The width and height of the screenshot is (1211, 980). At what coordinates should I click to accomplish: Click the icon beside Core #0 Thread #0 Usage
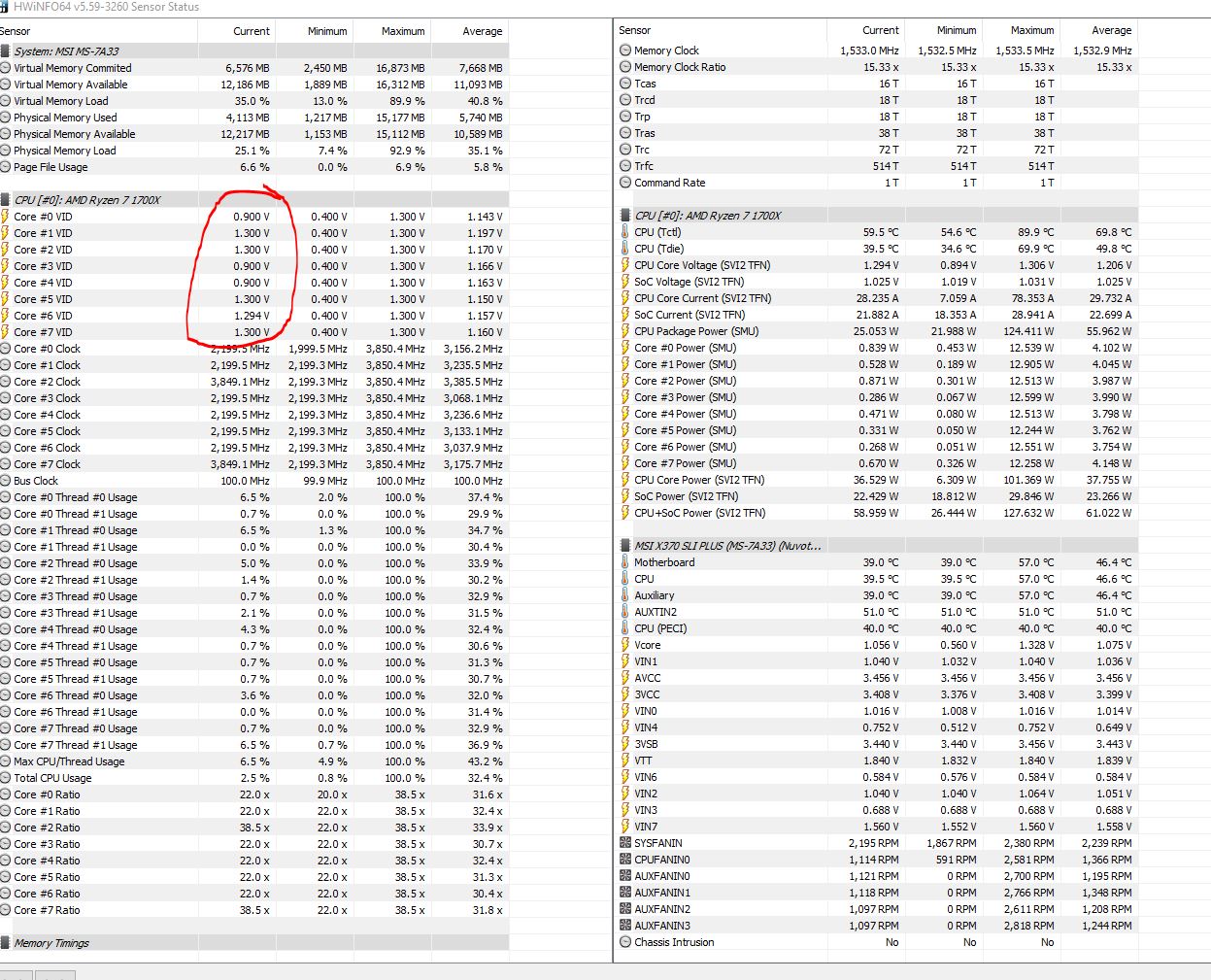5,497
